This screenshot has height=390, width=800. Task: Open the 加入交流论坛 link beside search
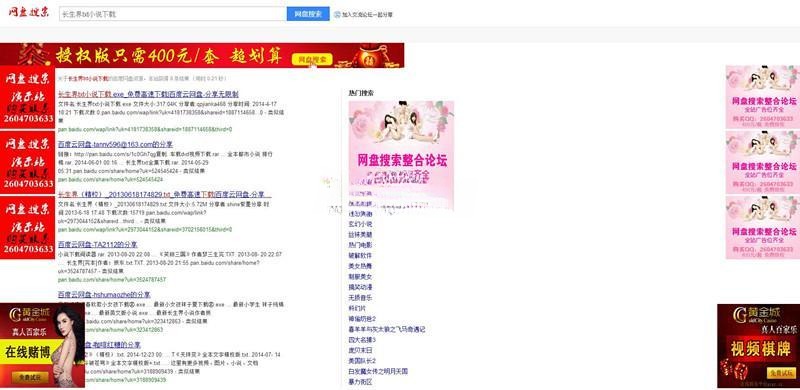pos(367,15)
